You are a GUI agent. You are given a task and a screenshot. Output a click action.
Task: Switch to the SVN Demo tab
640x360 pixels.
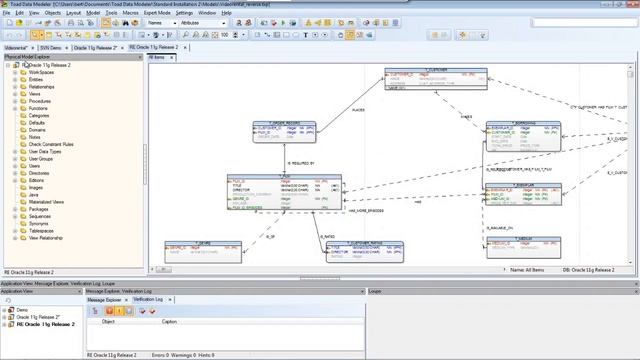click(x=51, y=48)
